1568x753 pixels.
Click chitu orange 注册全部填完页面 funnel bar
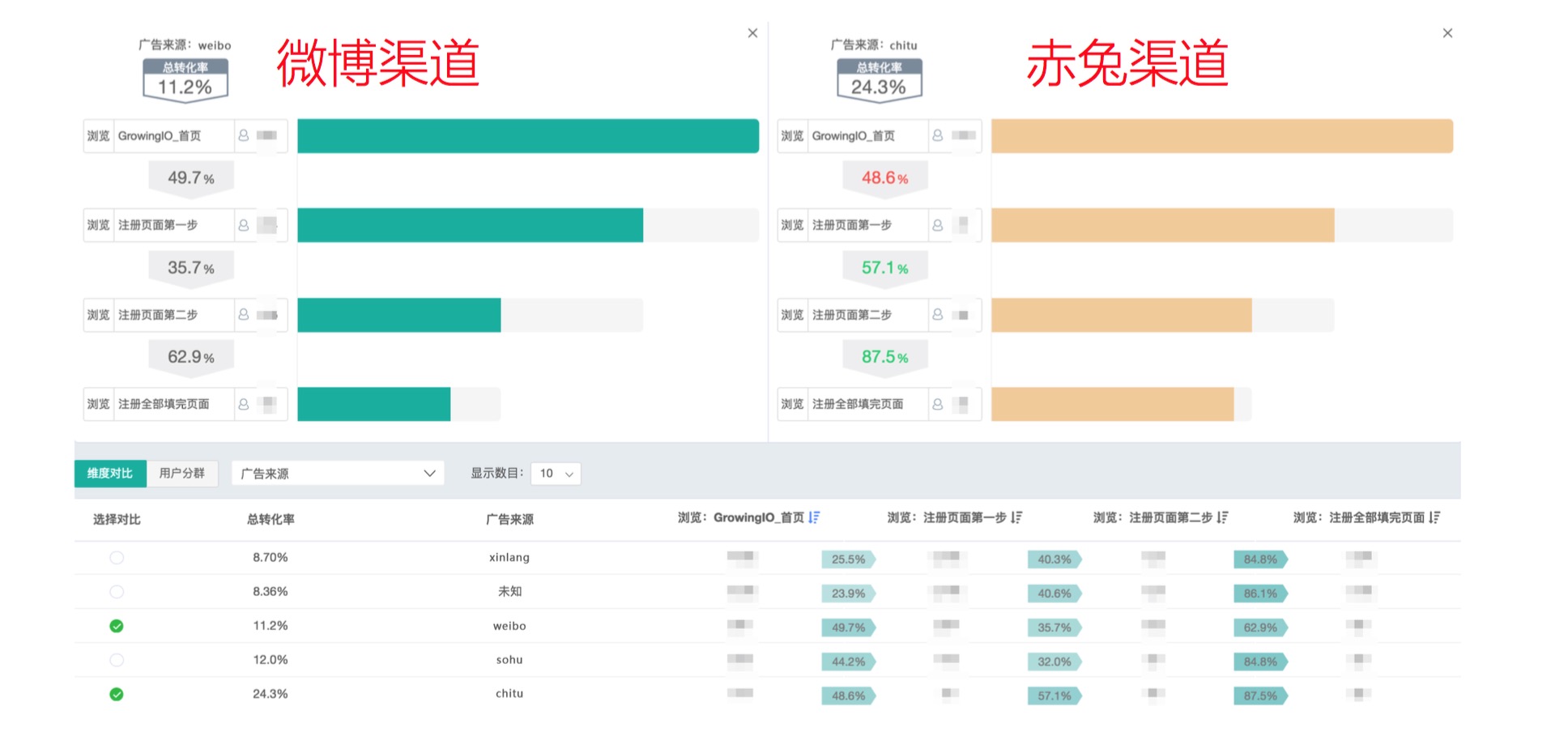[1112, 404]
